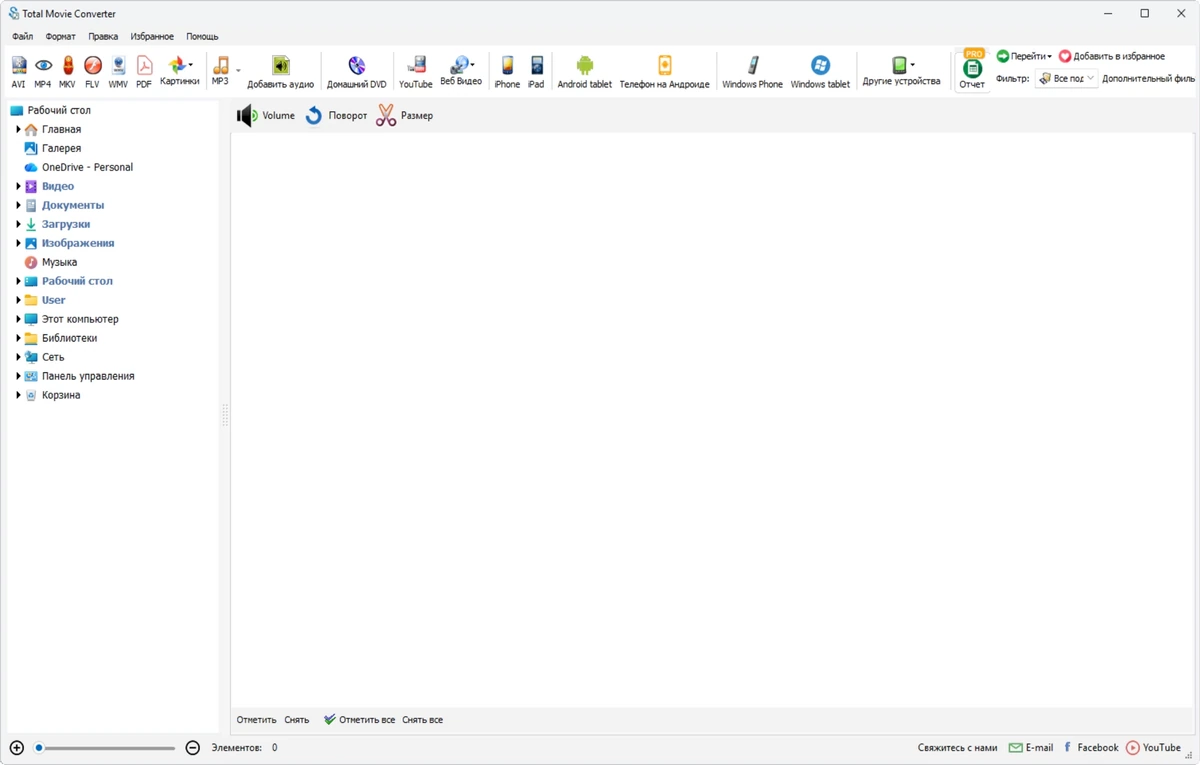Expand the Документы tree node
Image resolution: width=1200 pixels, height=765 pixels.
(18, 206)
